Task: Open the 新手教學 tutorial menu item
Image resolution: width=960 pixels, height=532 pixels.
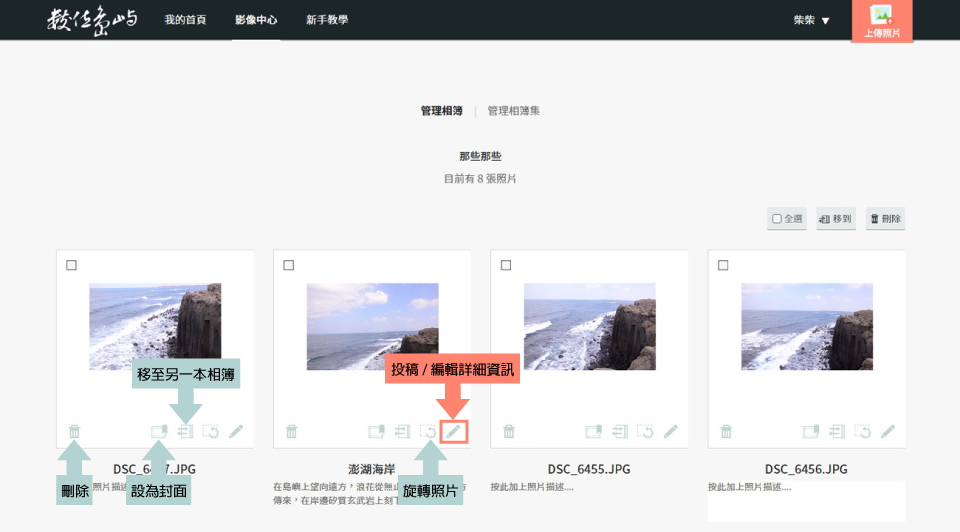Action: coord(327,20)
